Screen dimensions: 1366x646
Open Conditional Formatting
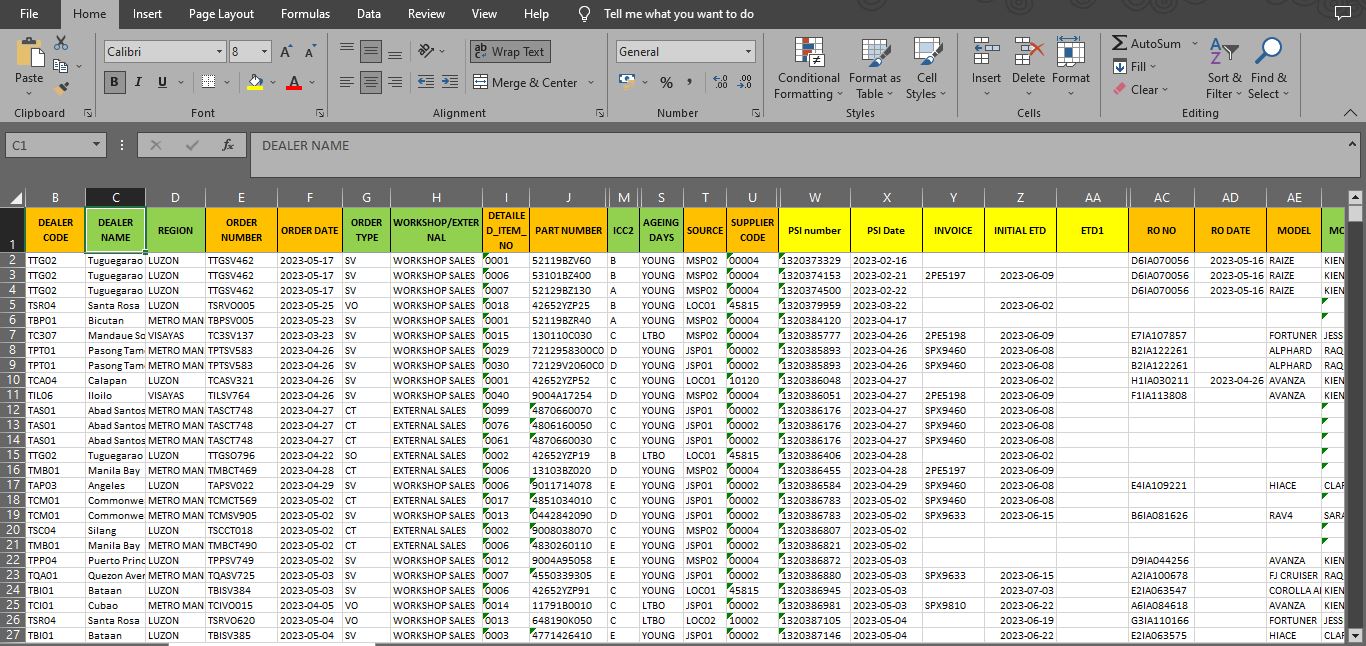pos(808,68)
